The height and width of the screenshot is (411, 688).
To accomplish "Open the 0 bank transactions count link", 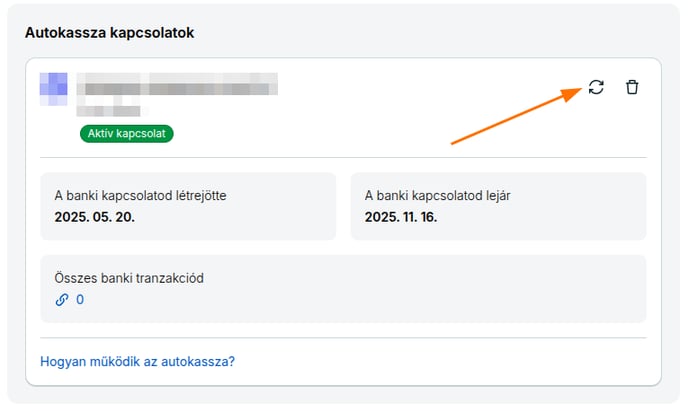I will pyautogui.click(x=80, y=300).
